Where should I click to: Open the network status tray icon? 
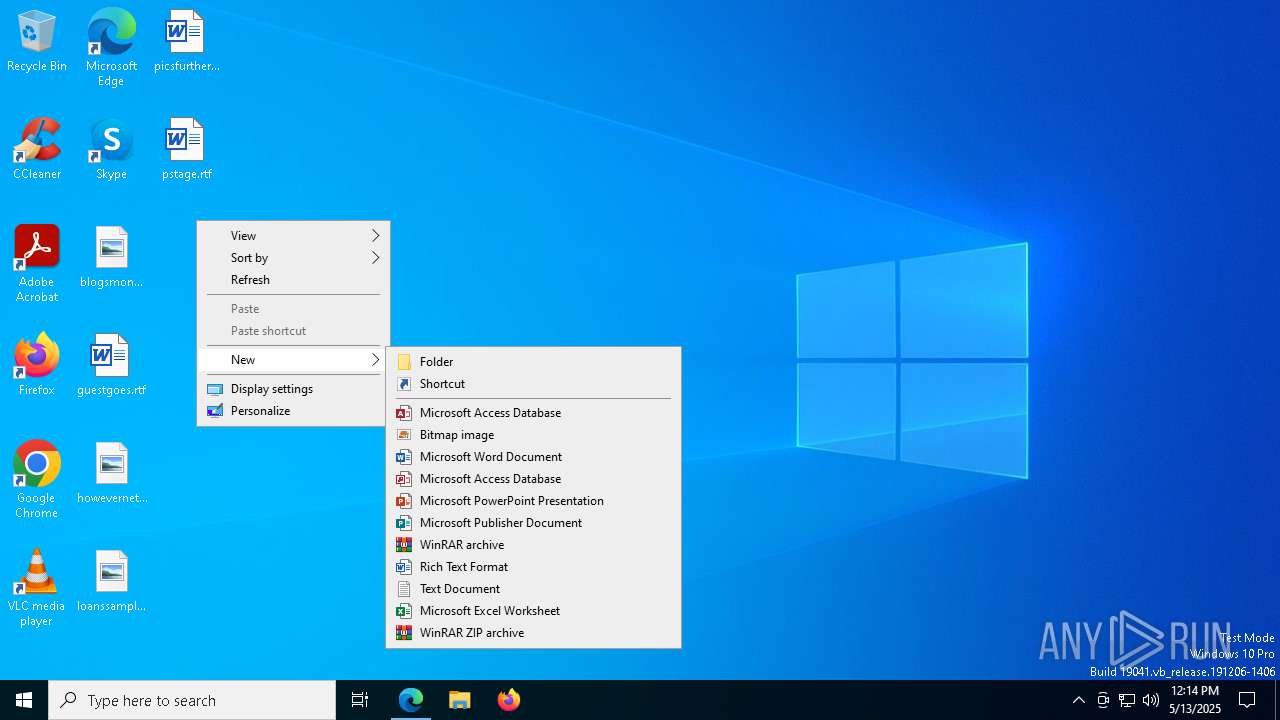tap(1127, 700)
